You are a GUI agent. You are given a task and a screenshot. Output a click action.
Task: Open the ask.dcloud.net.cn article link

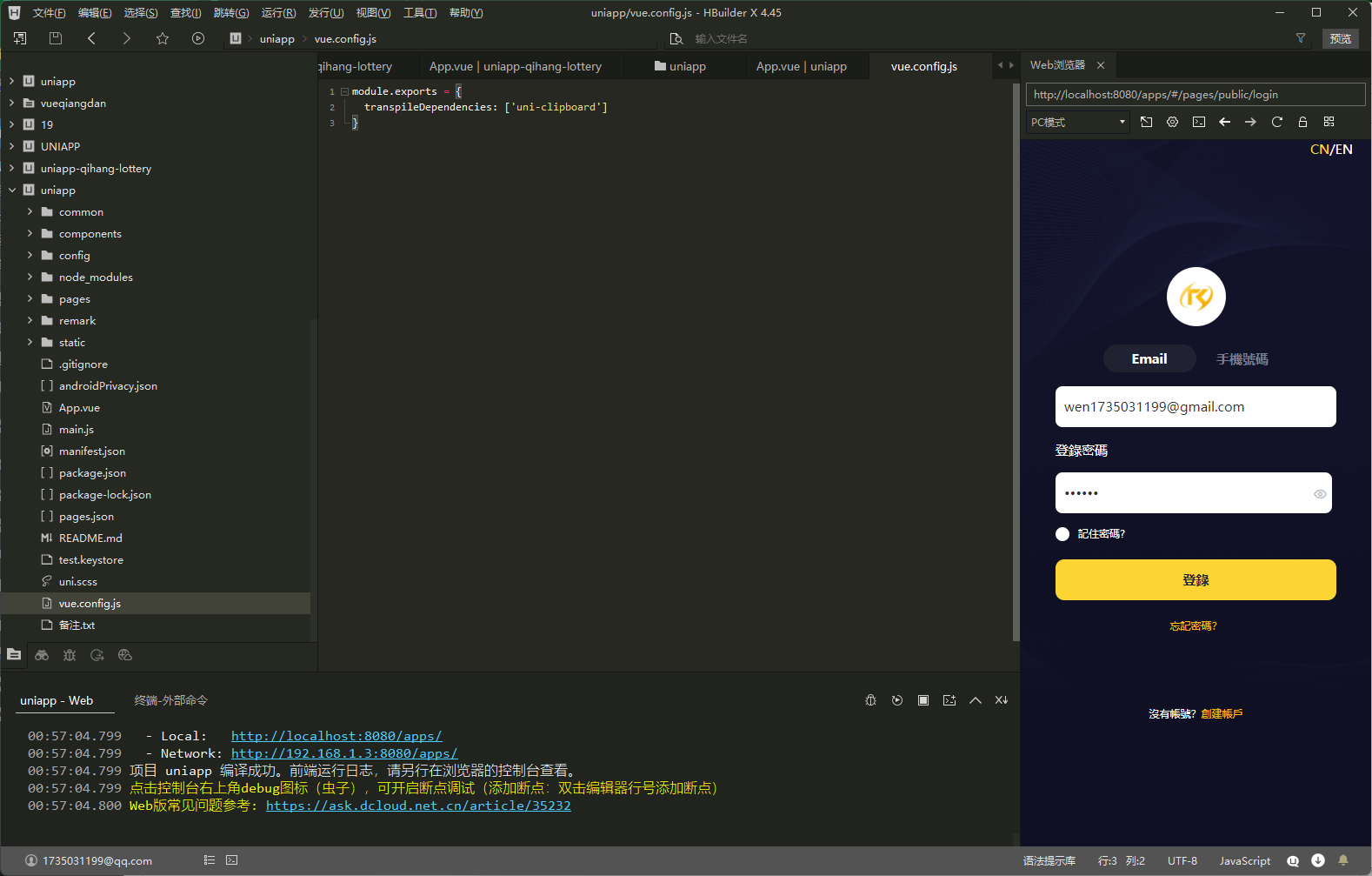coord(418,806)
